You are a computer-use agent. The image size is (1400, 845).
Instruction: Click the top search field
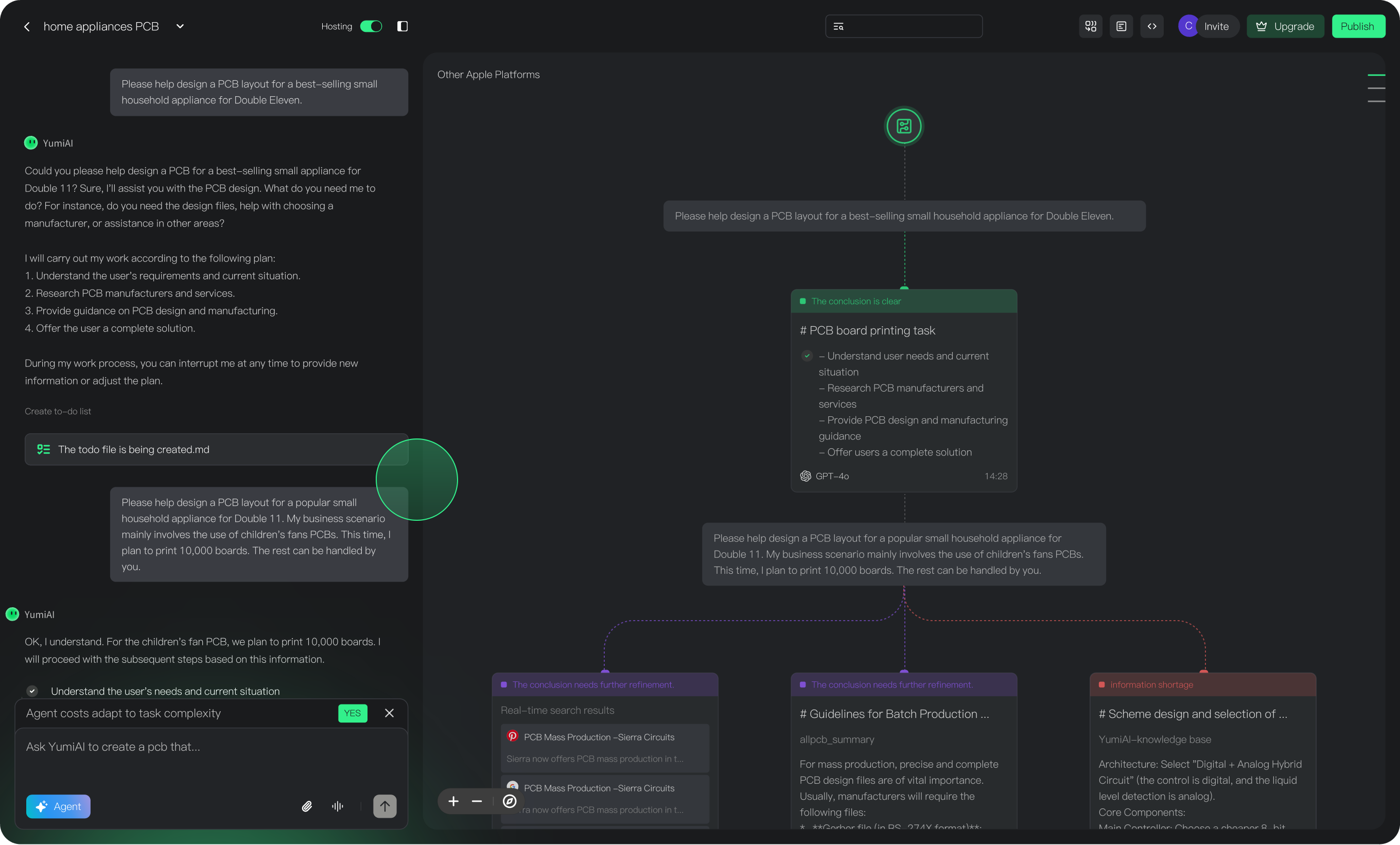click(x=903, y=26)
